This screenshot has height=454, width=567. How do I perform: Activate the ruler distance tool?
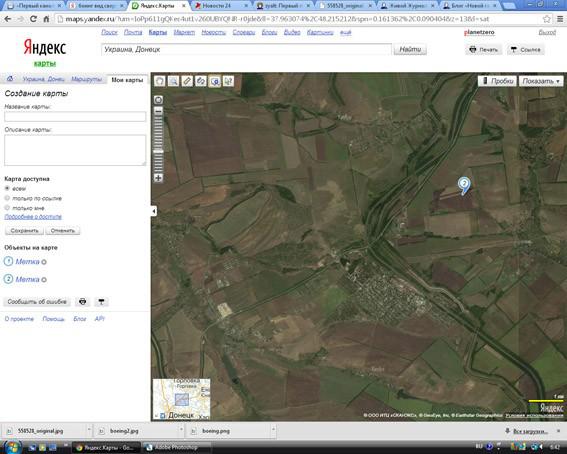[x=187, y=81]
